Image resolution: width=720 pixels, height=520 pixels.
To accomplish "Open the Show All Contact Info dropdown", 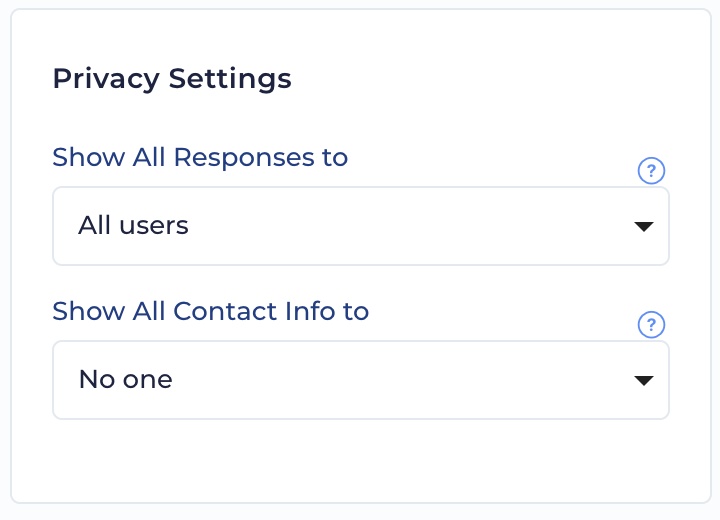I will pyautogui.click(x=361, y=380).
